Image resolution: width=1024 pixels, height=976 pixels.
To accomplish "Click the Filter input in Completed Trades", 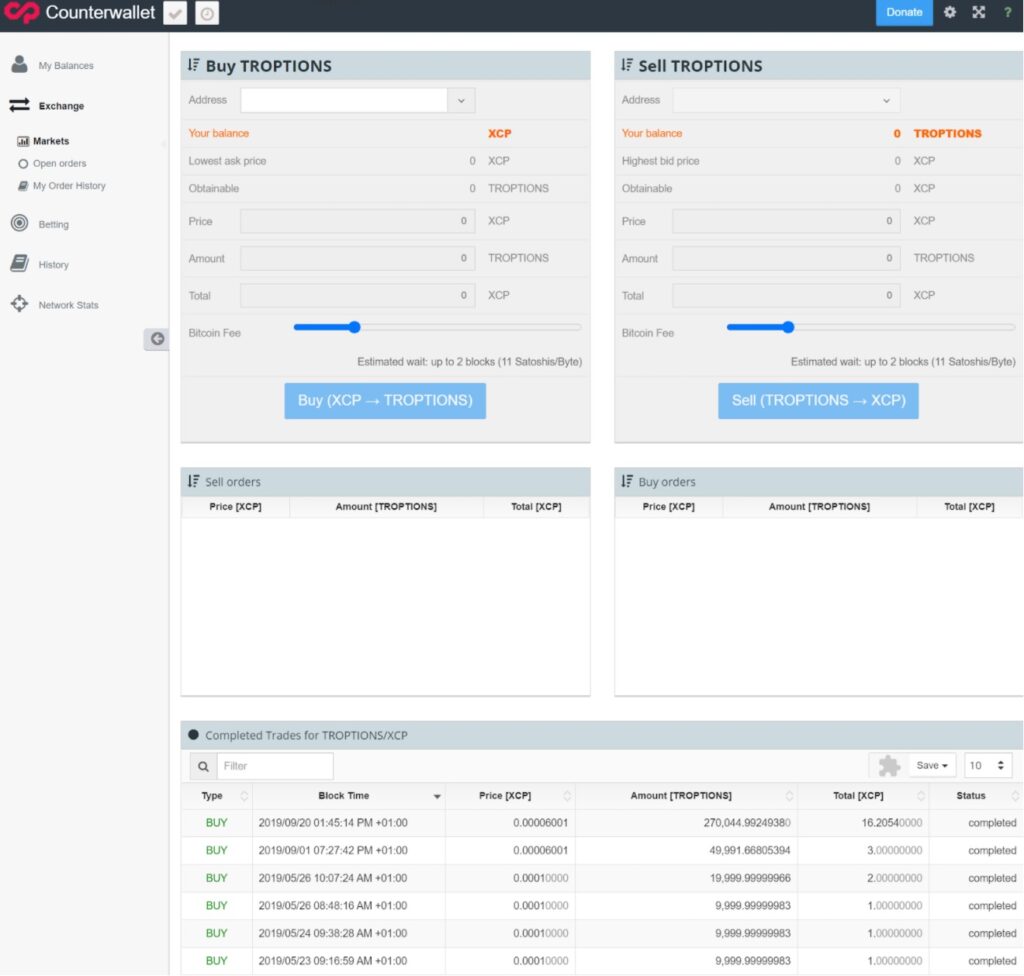I will point(275,766).
